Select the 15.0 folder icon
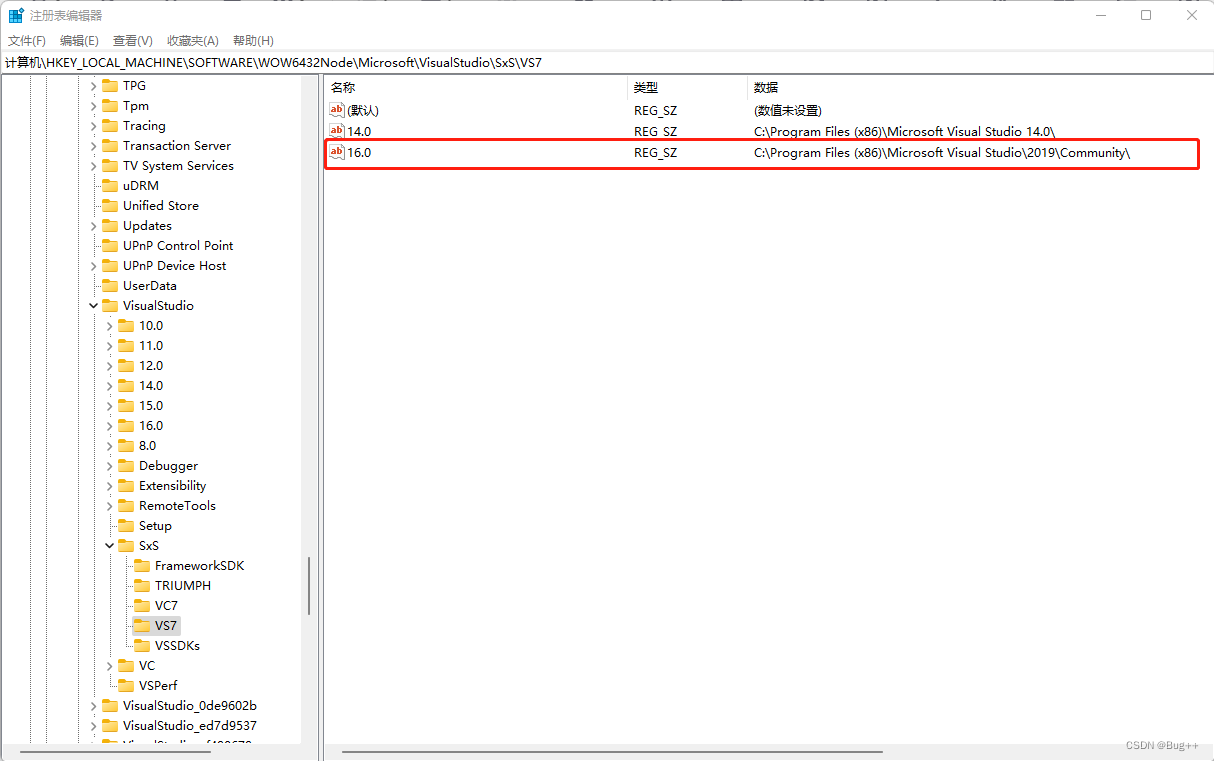 126,406
